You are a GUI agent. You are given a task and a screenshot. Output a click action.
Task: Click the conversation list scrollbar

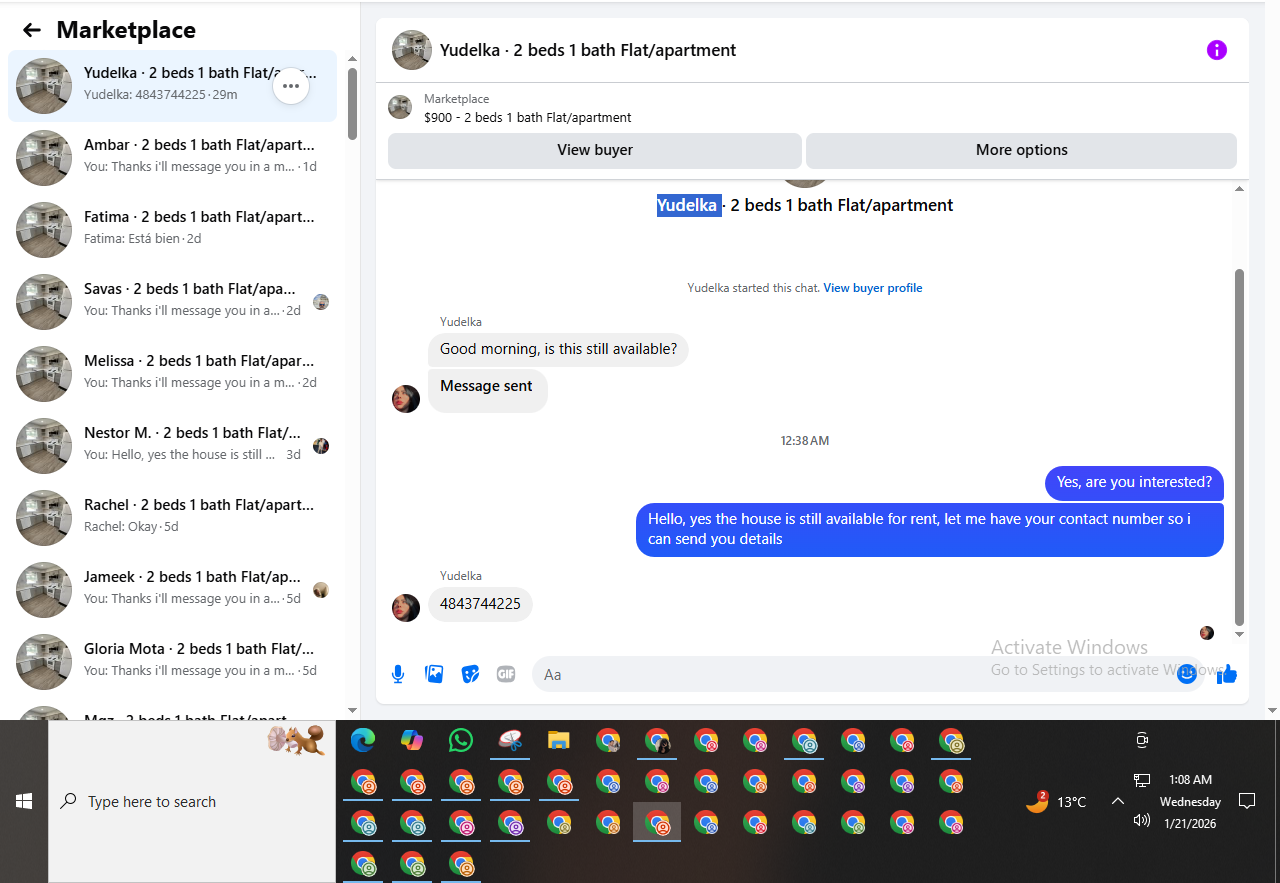(352, 104)
